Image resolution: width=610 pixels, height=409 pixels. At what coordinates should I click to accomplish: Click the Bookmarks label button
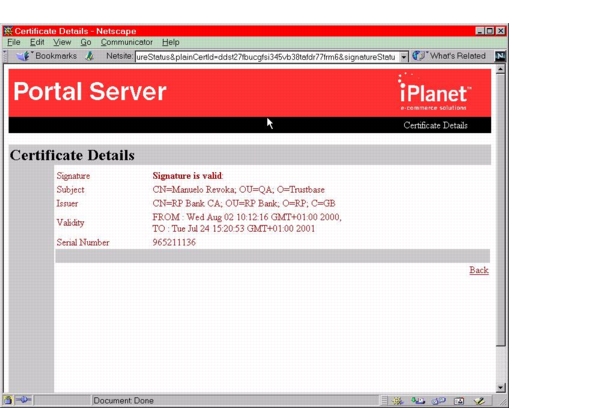(x=56, y=56)
